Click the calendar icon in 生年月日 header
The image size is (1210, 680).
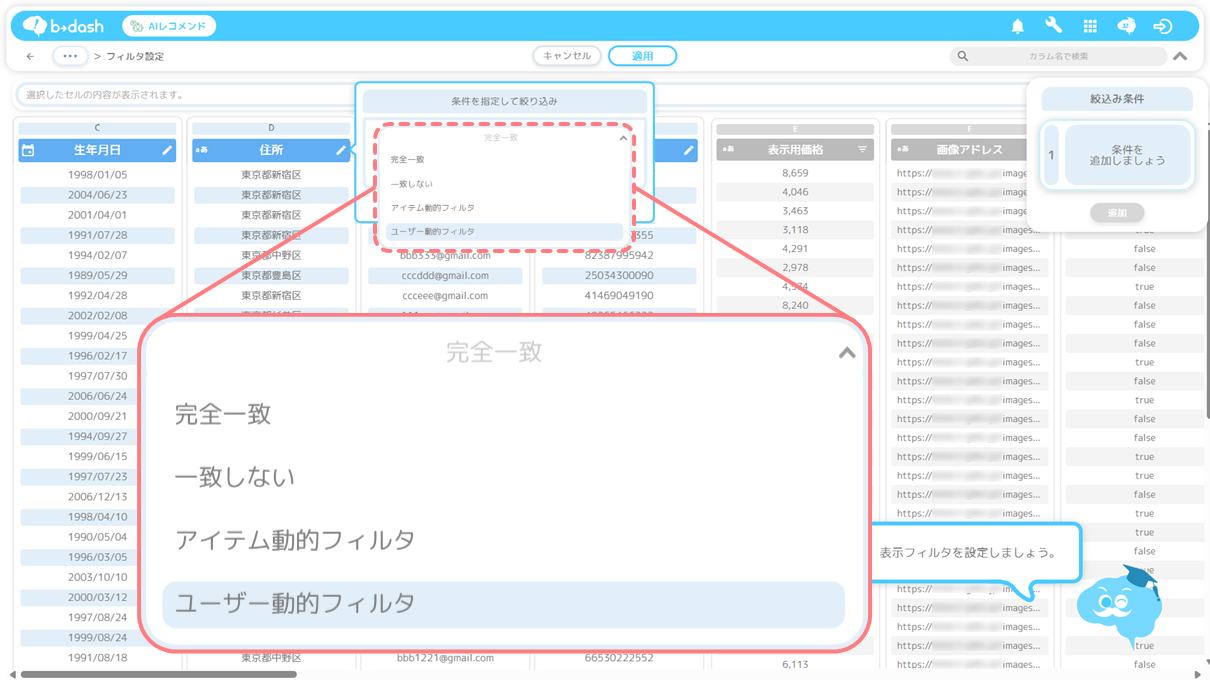[28, 150]
